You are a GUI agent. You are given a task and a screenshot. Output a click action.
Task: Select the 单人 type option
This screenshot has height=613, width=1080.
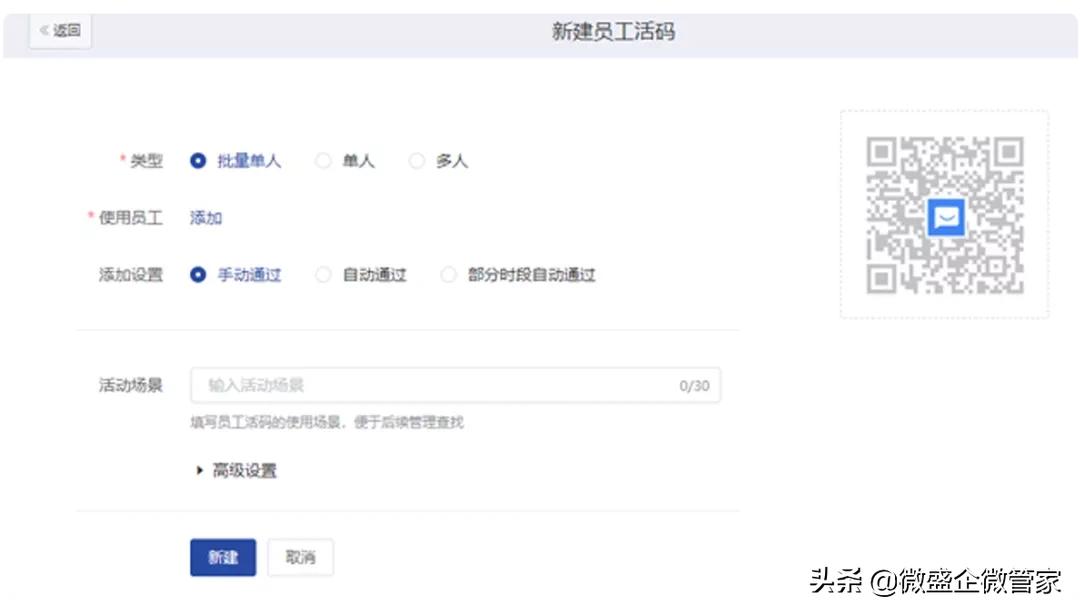323,160
